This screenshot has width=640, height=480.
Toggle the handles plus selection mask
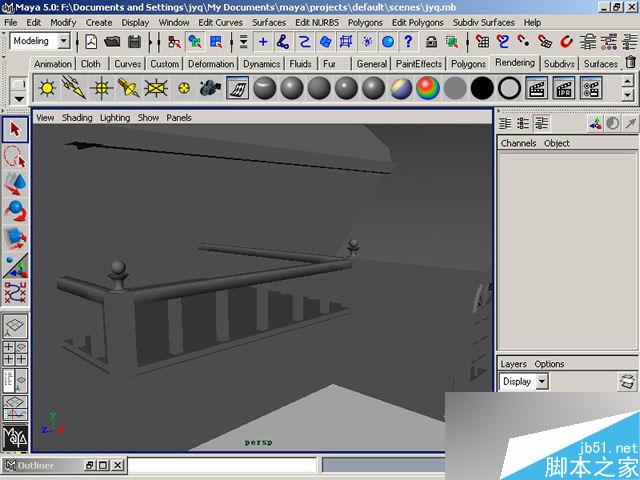pos(263,42)
